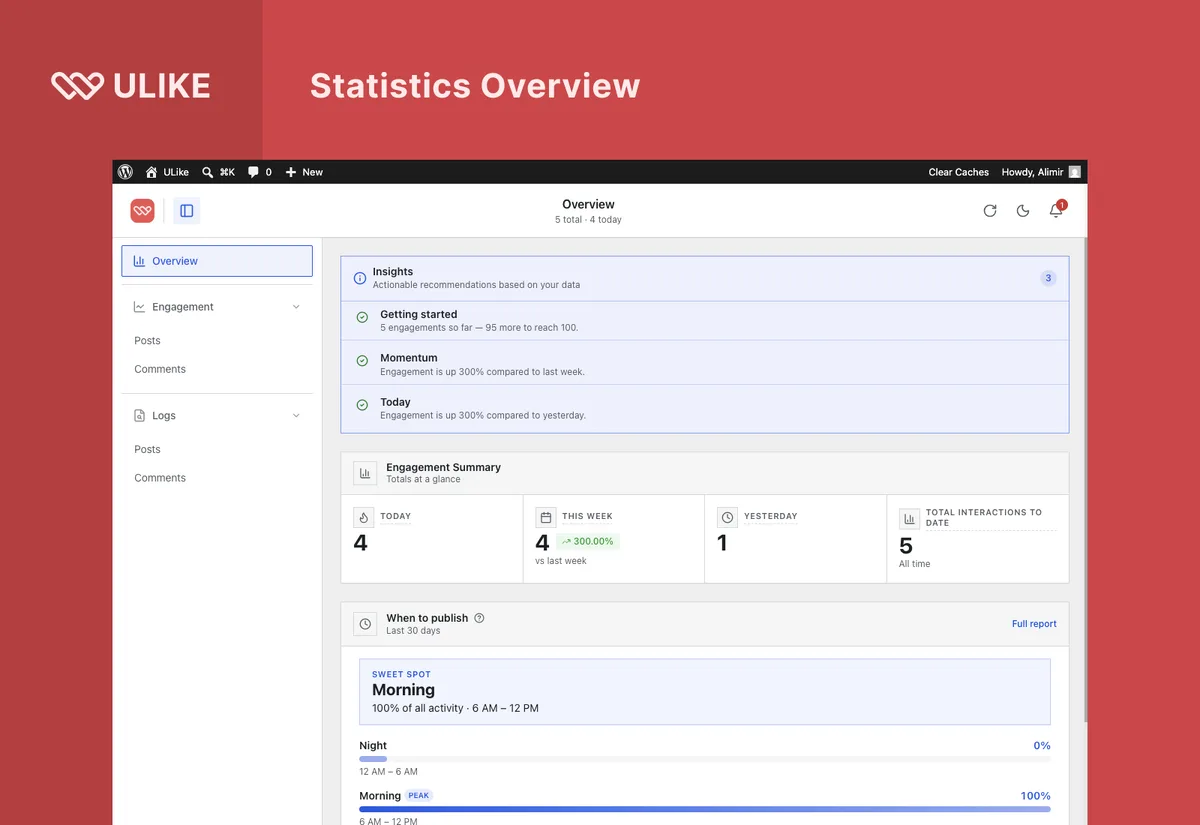Click the Insights info icon
This screenshot has width=1200, height=825.
(x=360, y=278)
